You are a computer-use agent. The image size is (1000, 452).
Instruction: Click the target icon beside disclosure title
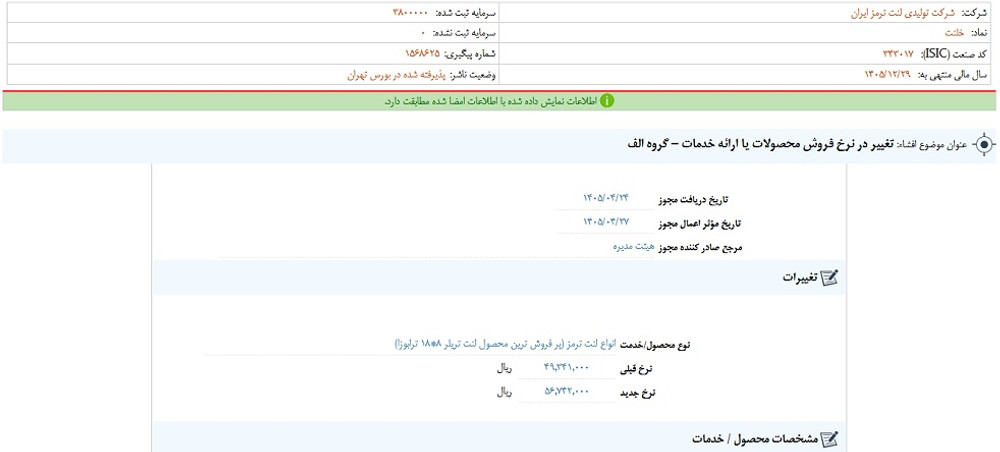pyautogui.click(x=985, y=145)
